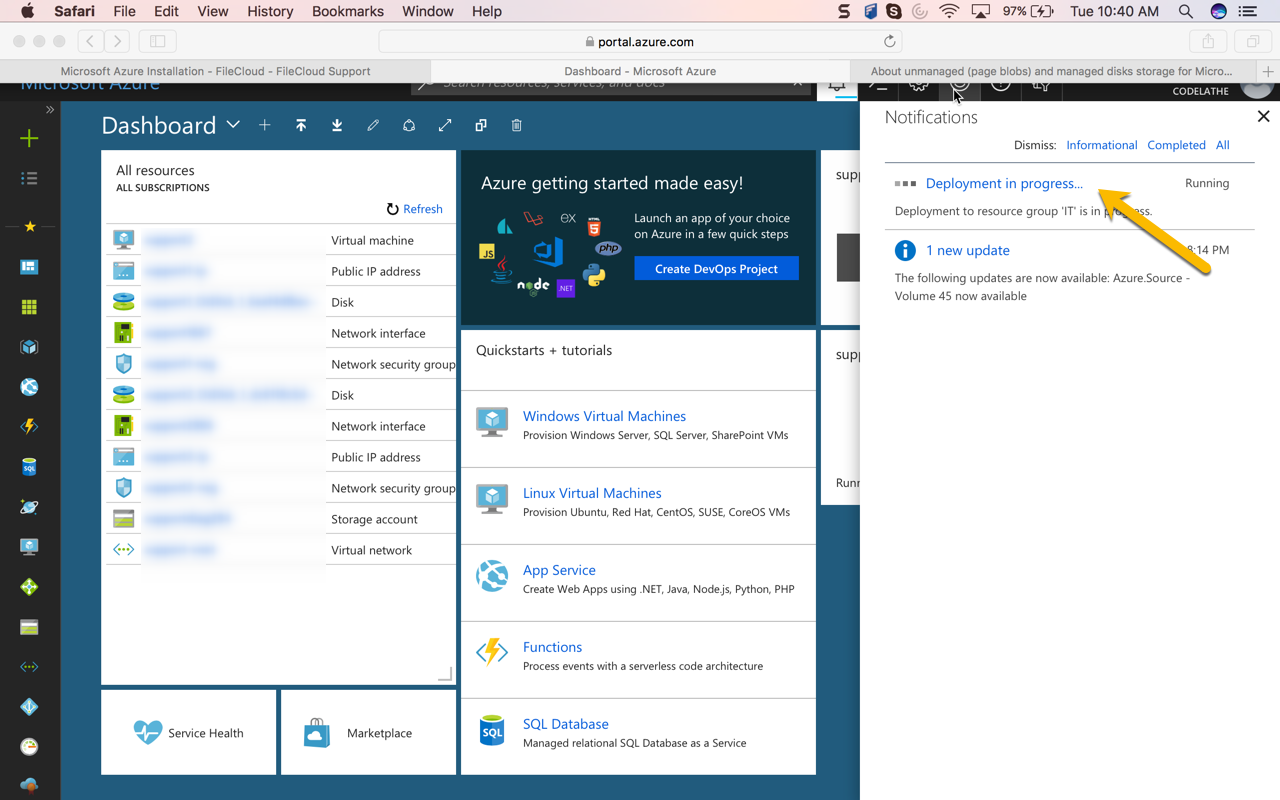This screenshot has width=1280, height=800.
Task: Click the Share dashboard icon
Action: tap(409, 126)
